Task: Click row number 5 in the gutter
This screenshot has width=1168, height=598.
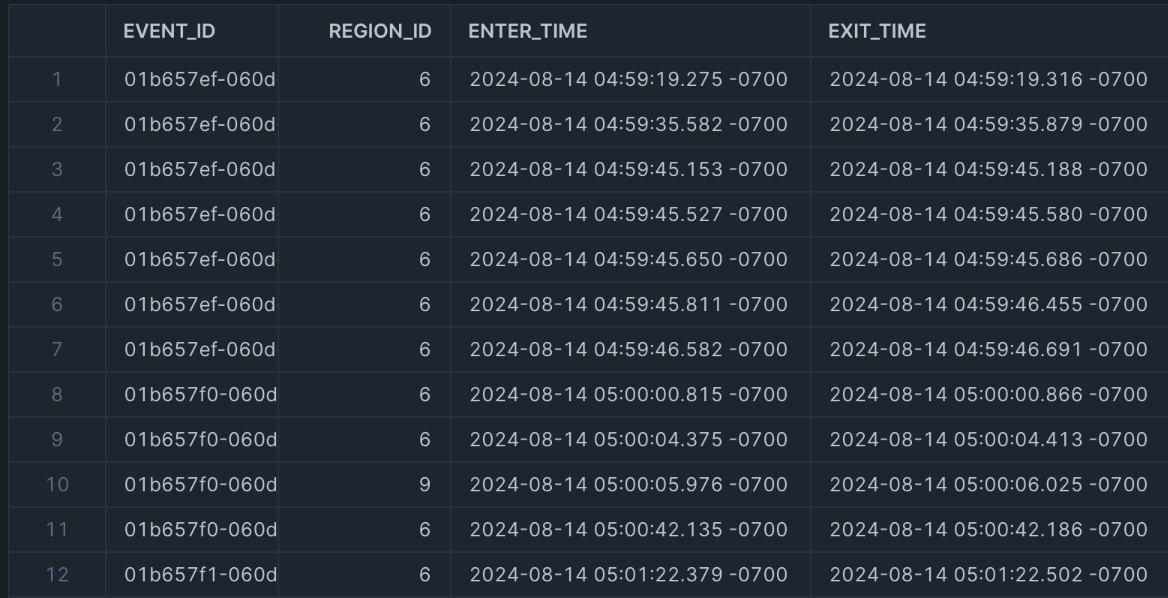Action: pos(57,259)
